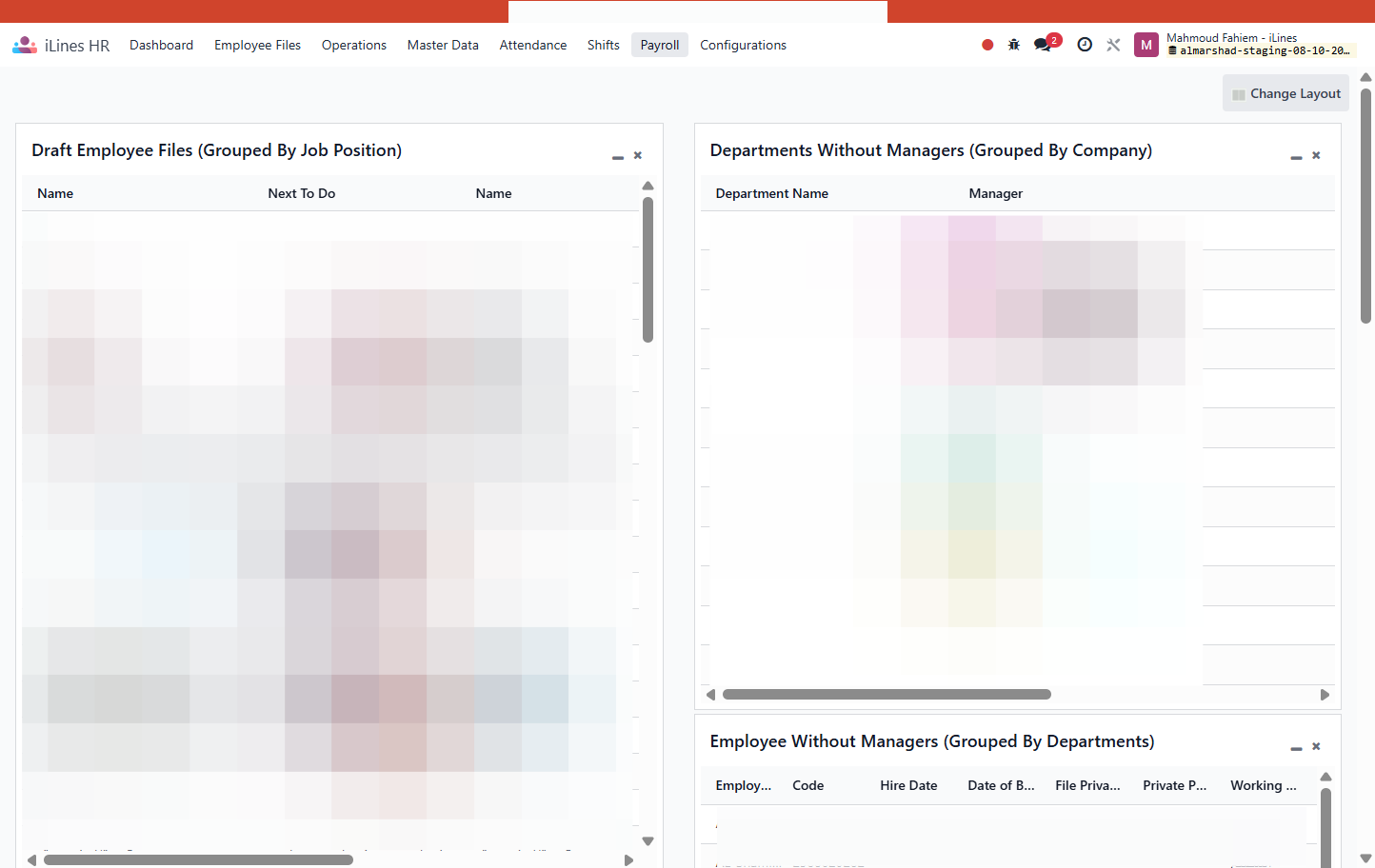Sort by Code column header
The image size is (1375, 868).
(x=808, y=785)
